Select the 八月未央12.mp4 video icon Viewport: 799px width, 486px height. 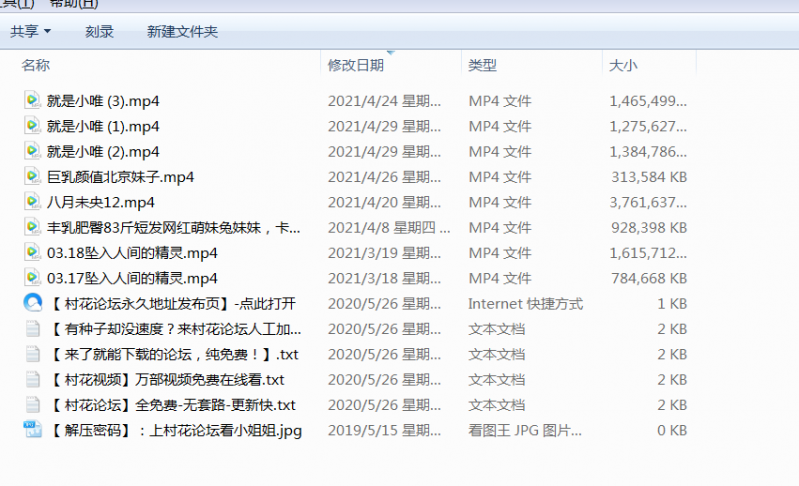[x=33, y=202]
